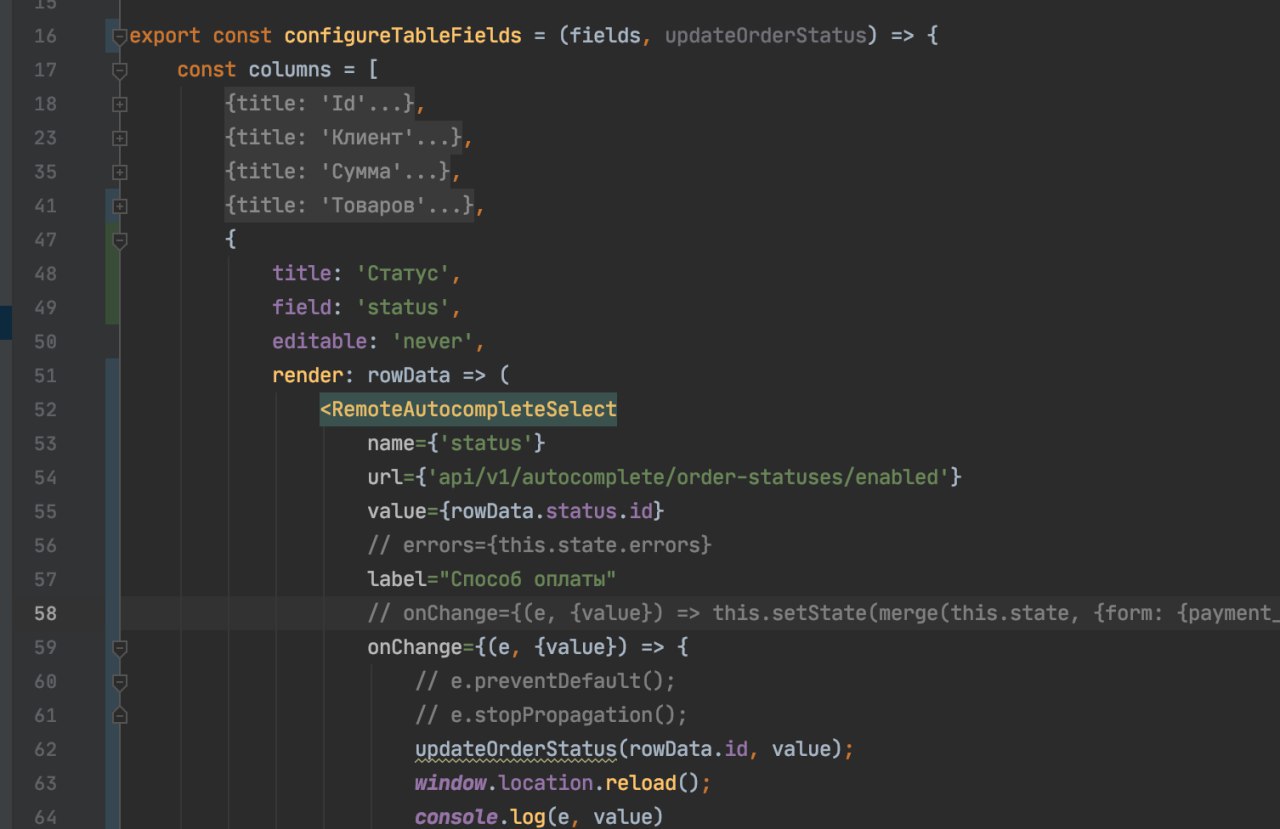This screenshot has height=829, width=1280.
Task: Click the folded {title: 'Id'...} text
Action: pyautogui.click(x=320, y=104)
